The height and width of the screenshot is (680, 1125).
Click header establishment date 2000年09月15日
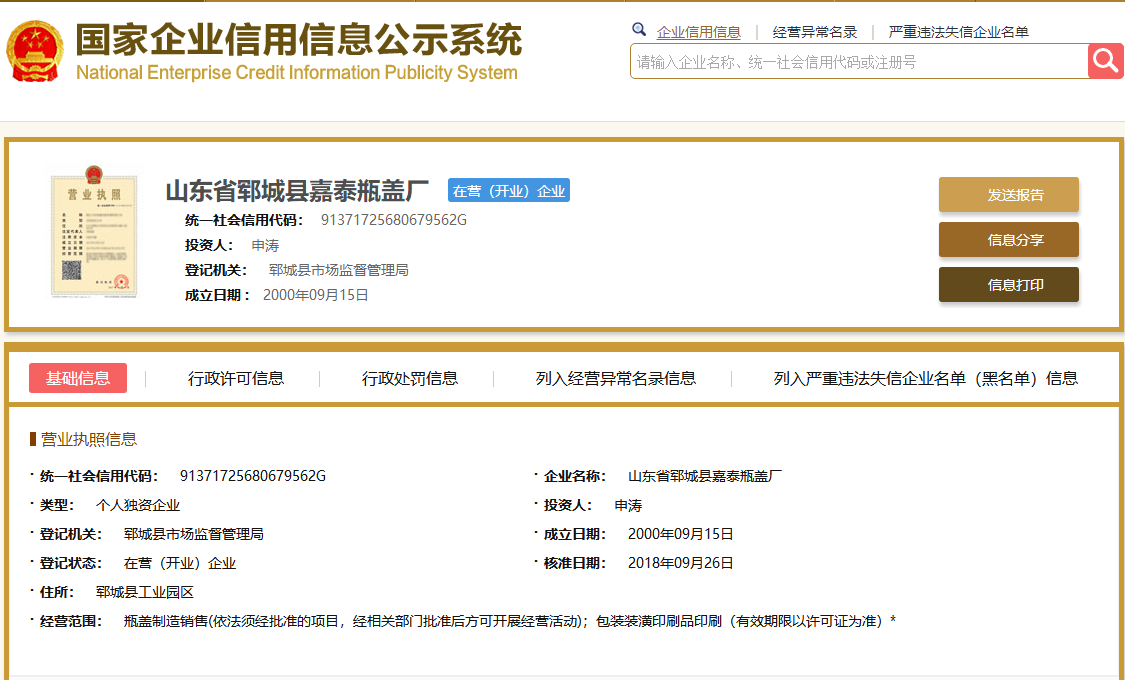pyautogui.click(x=316, y=295)
